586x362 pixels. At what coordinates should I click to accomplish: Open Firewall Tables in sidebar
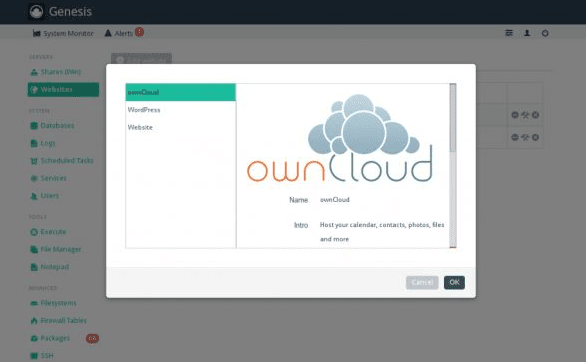(x=59, y=321)
